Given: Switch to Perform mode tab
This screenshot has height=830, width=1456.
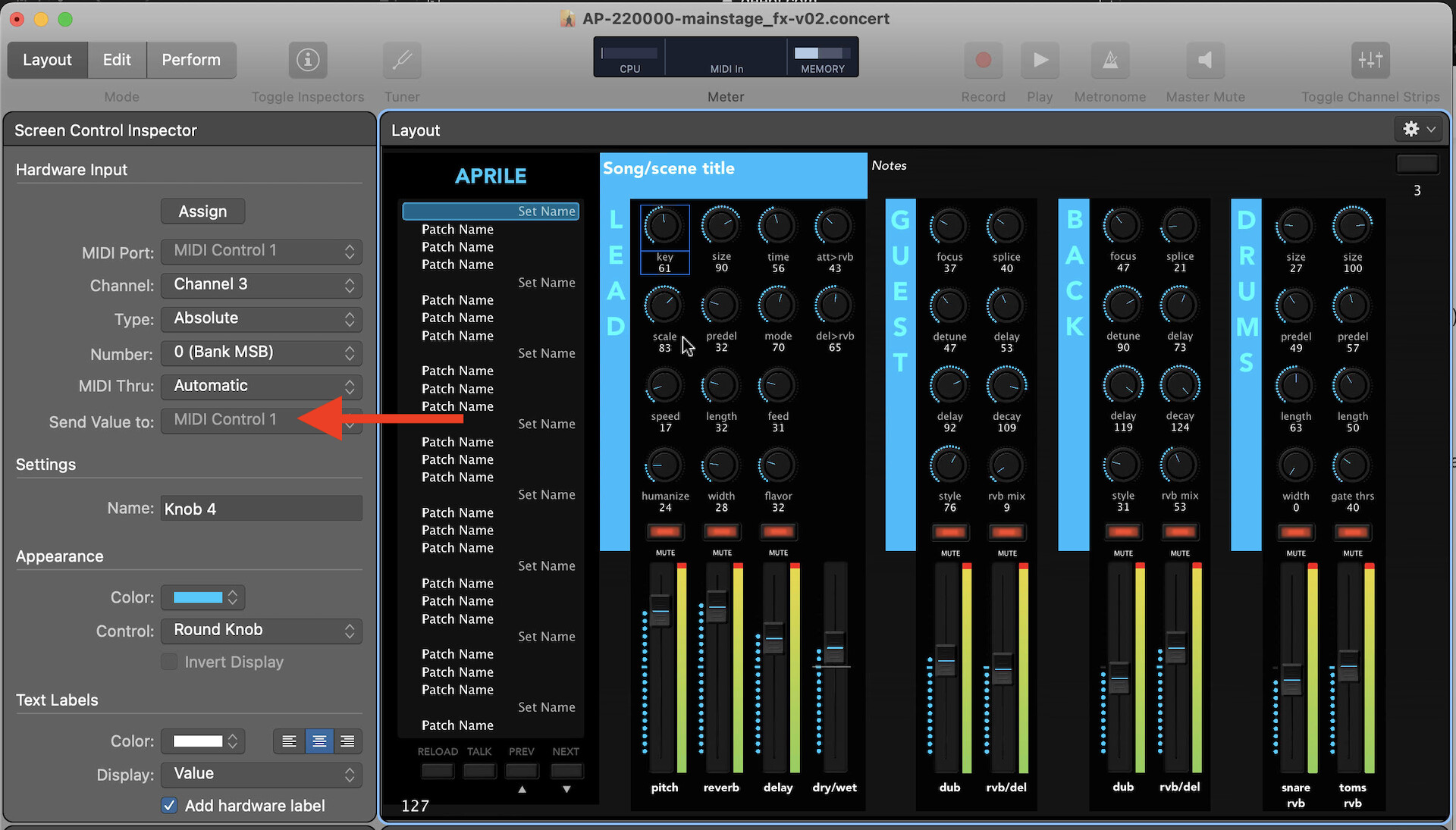Looking at the screenshot, I should (191, 60).
